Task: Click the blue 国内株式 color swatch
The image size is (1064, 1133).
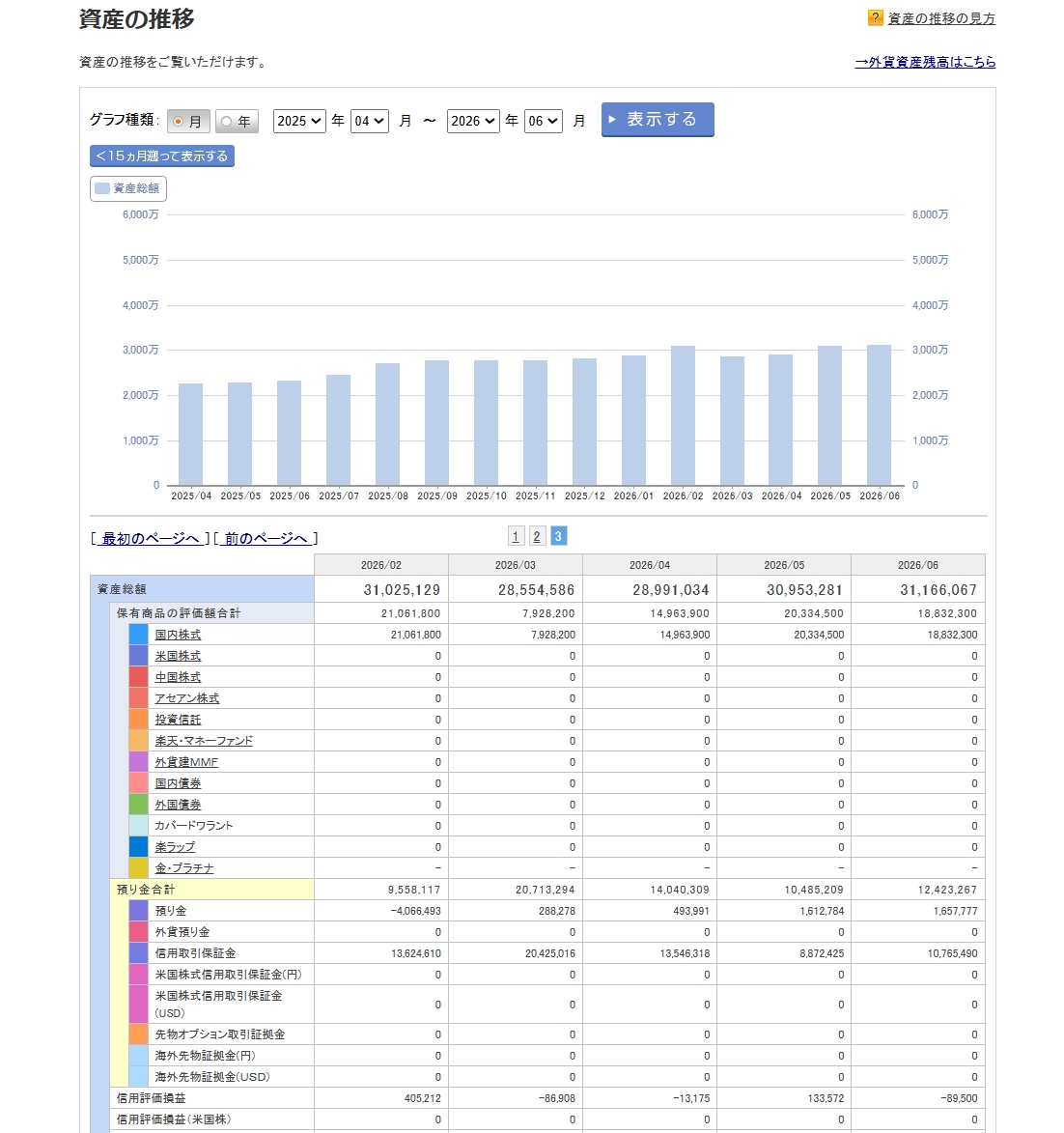Action: click(139, 635)
